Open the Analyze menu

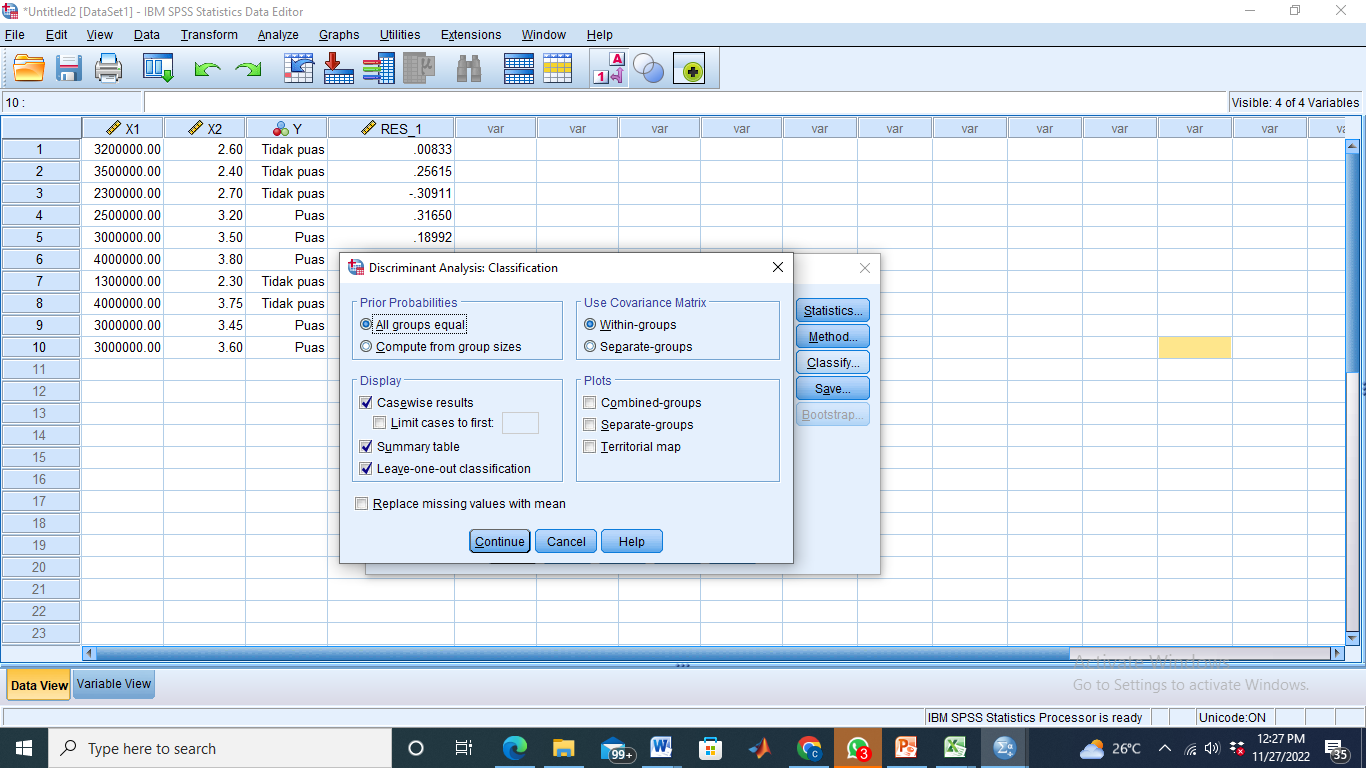(277, 35)
